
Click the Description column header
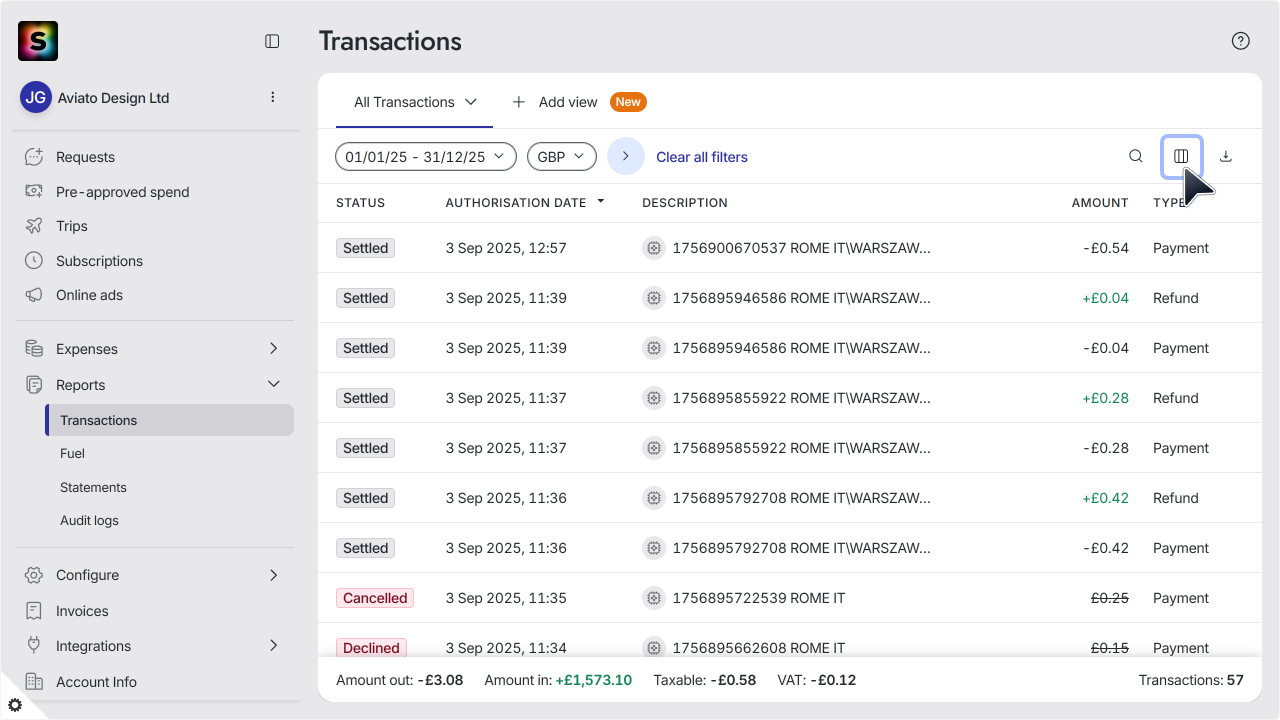click(x=685, y=203)
